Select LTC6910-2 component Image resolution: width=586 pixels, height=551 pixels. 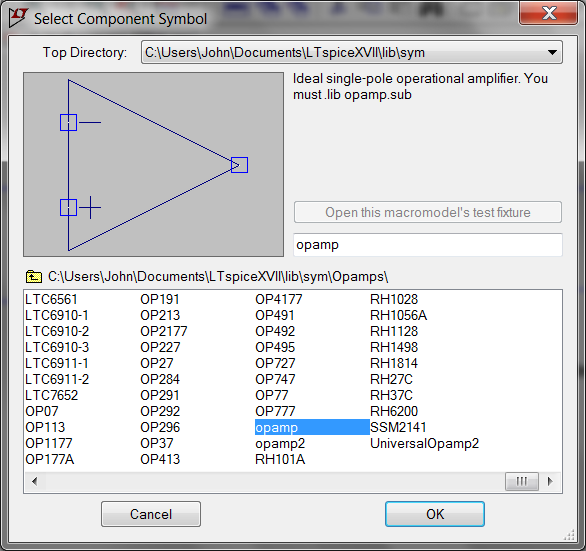(x=57, y=332)
